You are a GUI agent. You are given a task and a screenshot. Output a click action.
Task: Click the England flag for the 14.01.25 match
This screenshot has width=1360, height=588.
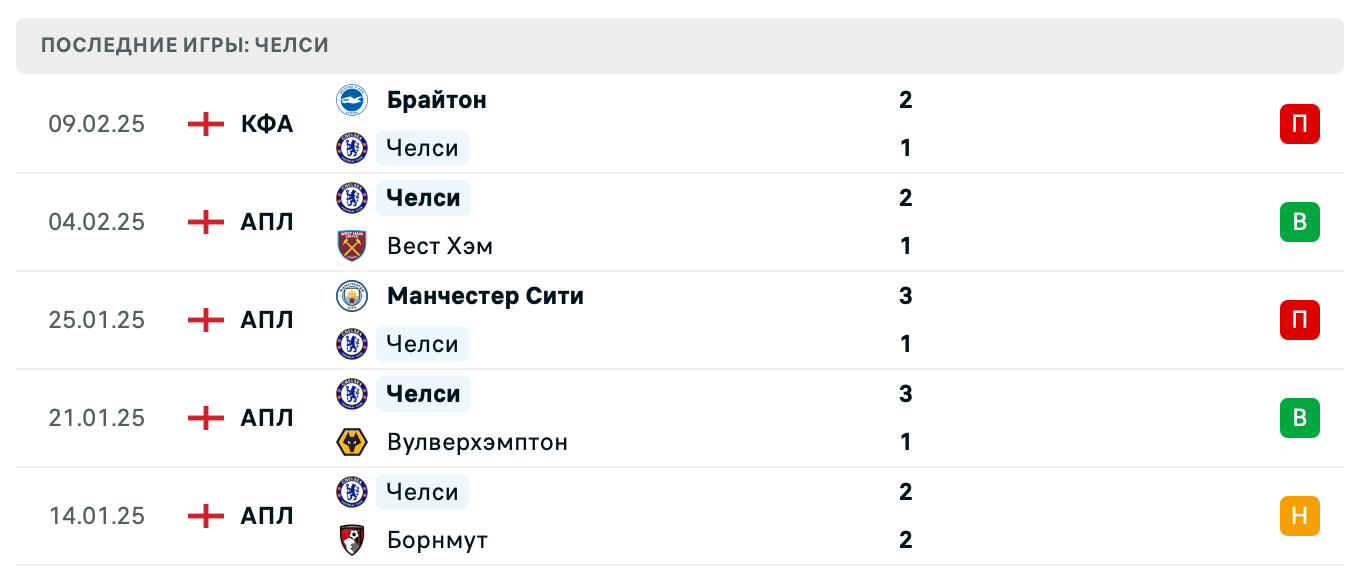(204, 516)
